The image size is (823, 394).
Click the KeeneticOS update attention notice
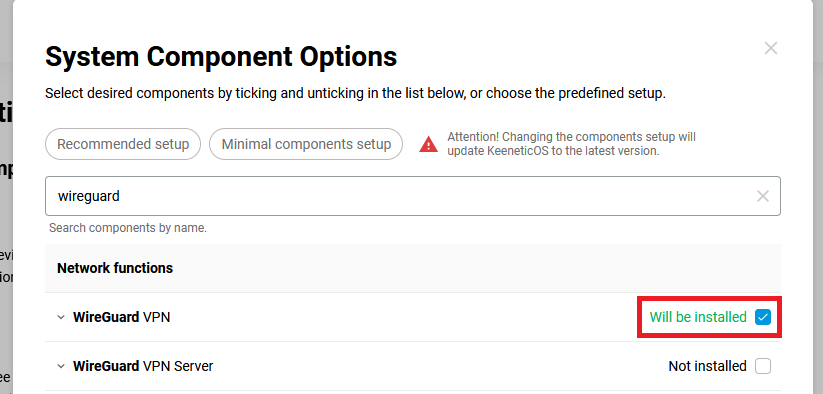point(572,144)
